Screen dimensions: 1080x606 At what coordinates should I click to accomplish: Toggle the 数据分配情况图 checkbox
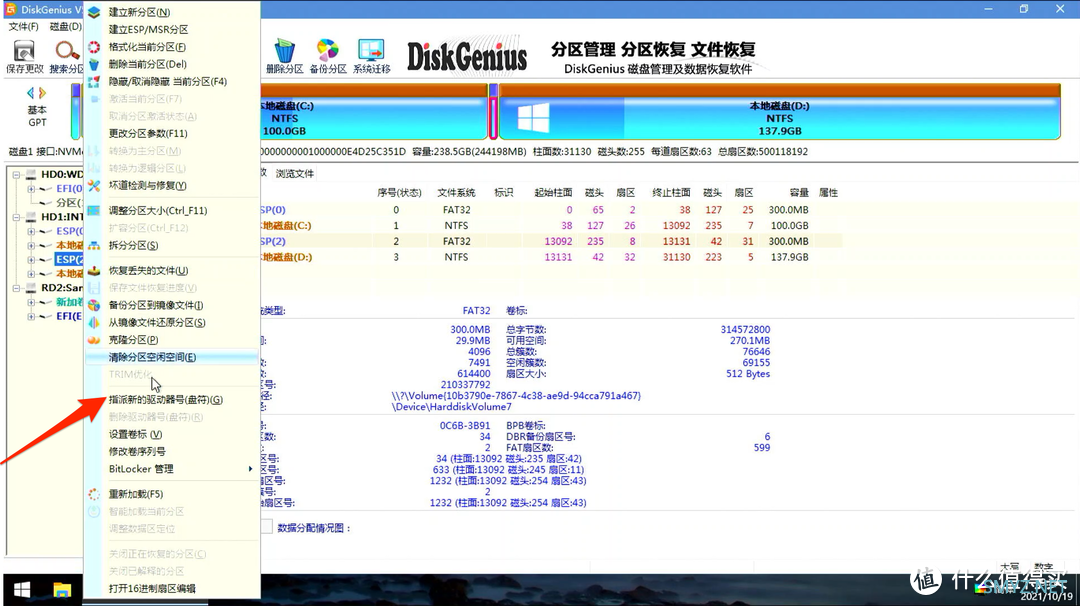click(267, 527)
